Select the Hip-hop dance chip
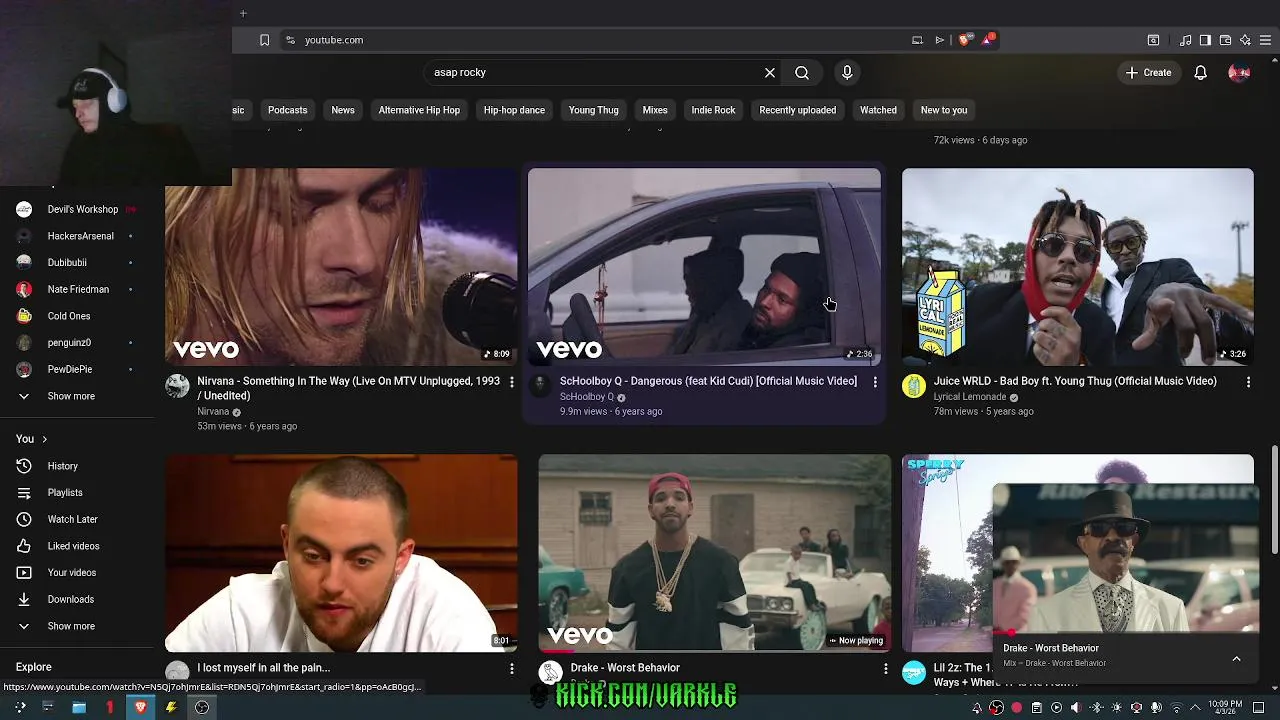Viewport: 1280px width, 720px height. (514, 110)
